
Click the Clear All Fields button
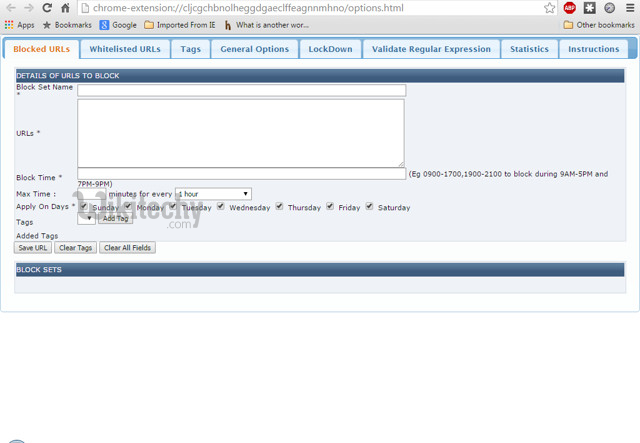127,248
